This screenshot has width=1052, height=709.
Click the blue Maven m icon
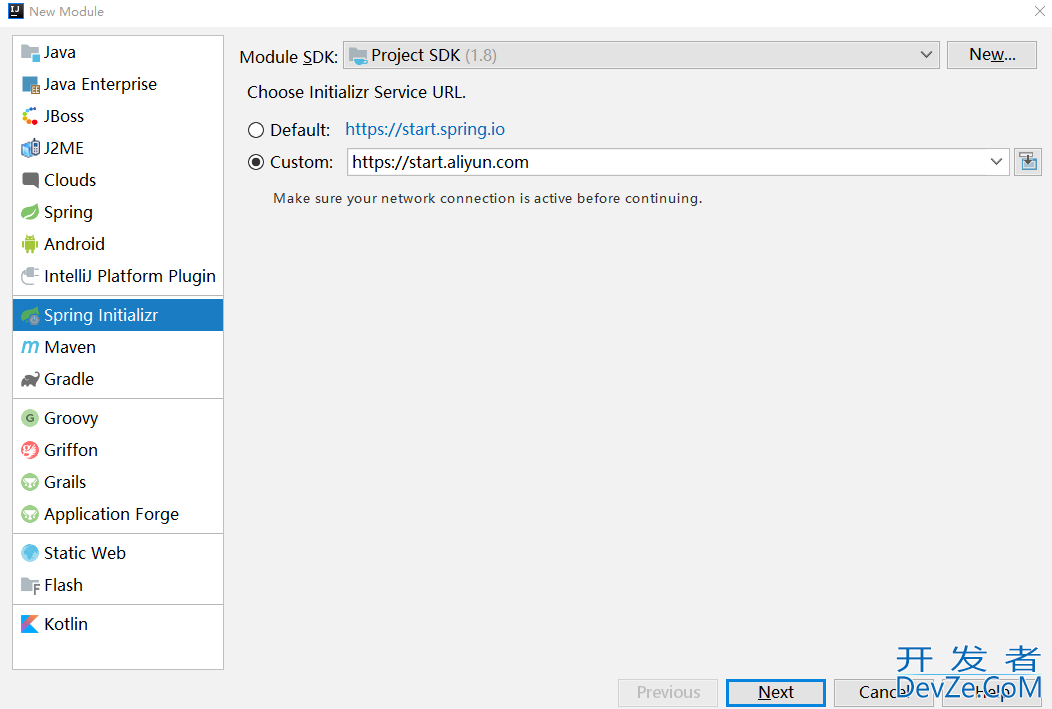click(30, 347)
